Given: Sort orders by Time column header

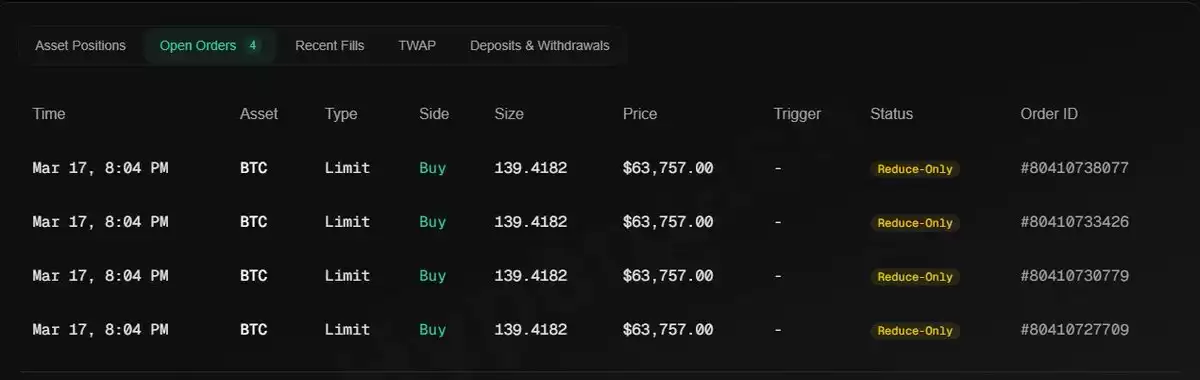Looking at the screenshot, I should (x=49, y=114).
